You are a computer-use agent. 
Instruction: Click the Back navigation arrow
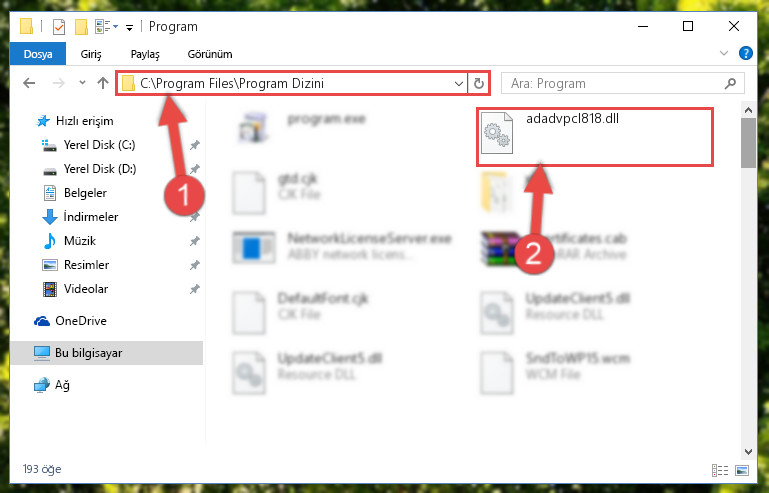(x=29, y=83)
